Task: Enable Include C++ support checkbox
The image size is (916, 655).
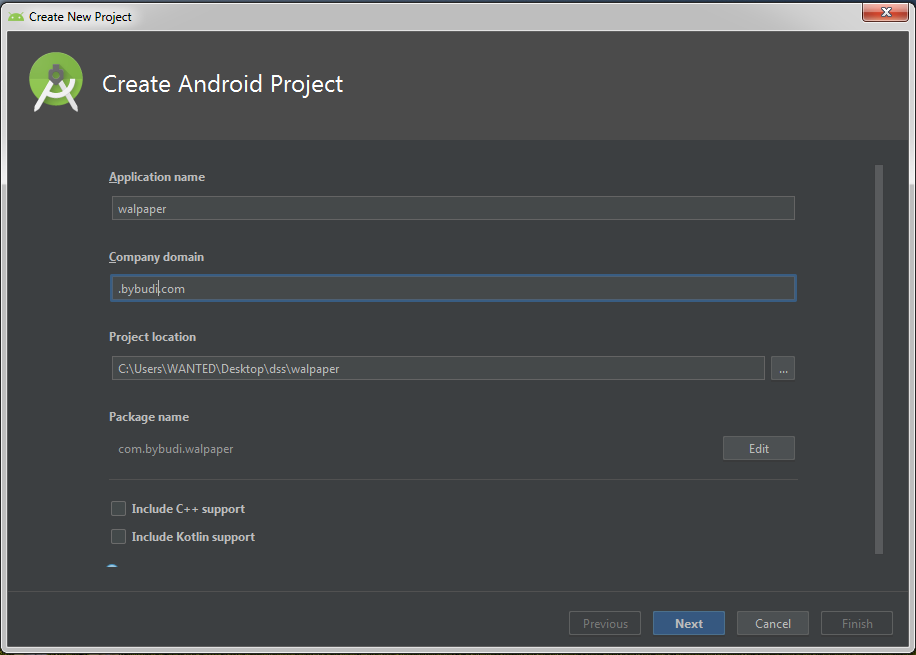Action: (x=119, y=509)
